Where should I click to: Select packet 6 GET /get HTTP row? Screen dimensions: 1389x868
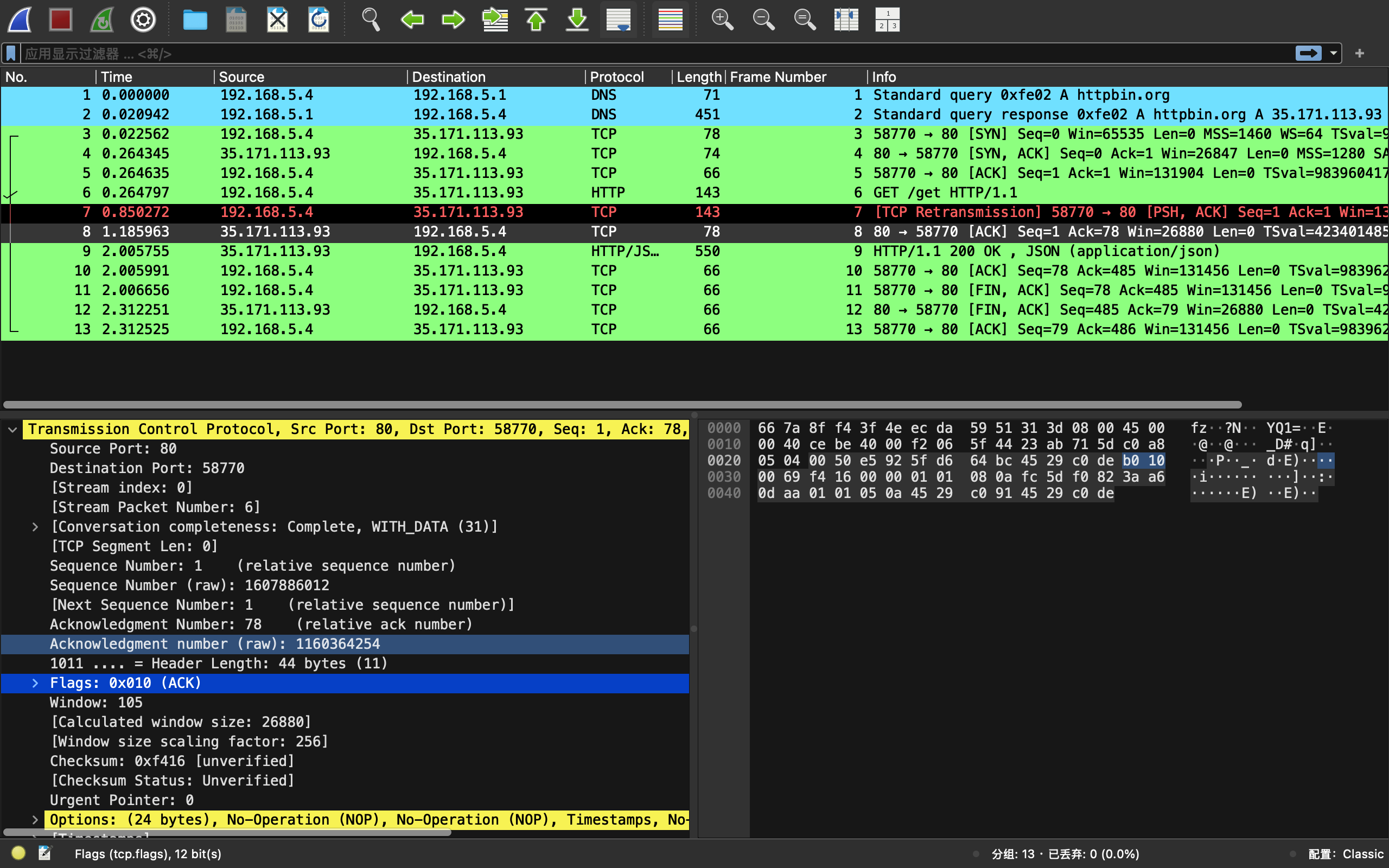pyautogui.click(x=694, y=193)
